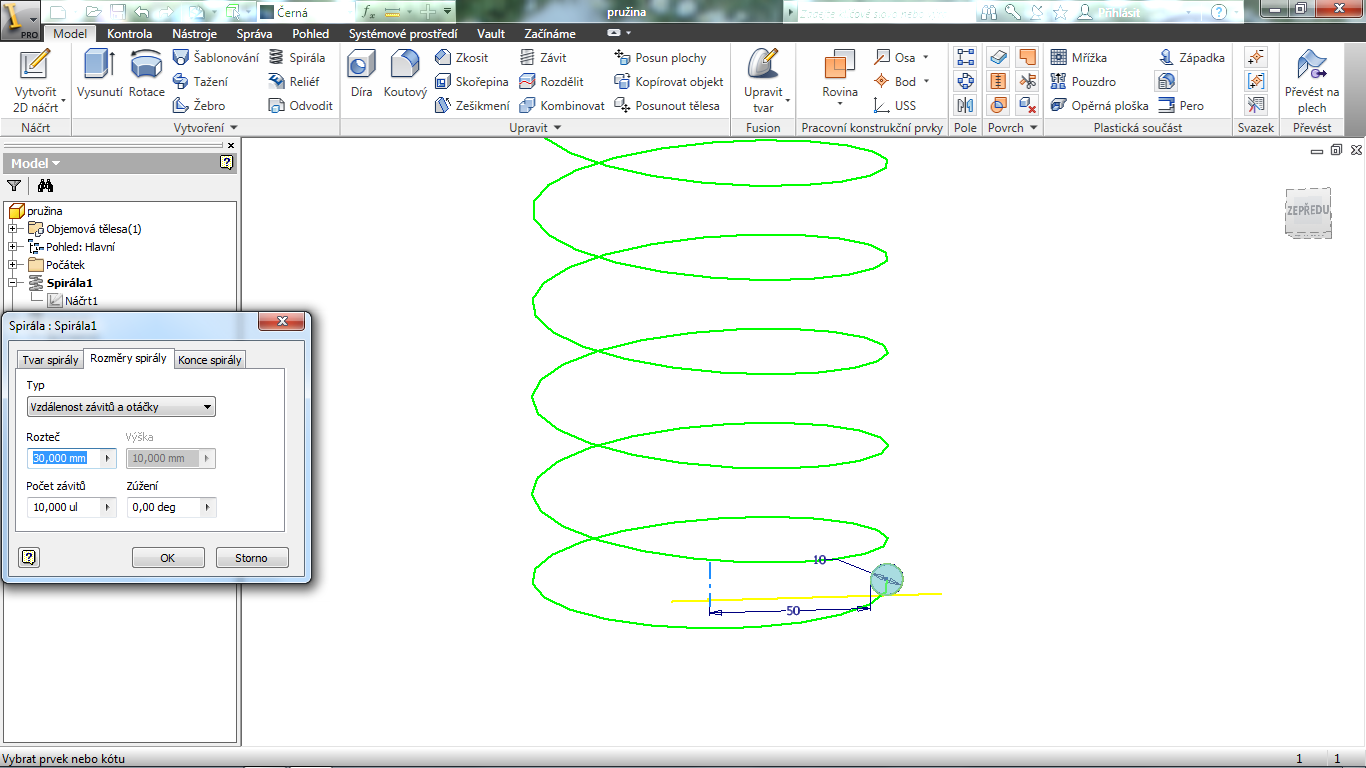The width and height of the screenshot is (1366, 768).
Task: Select the Pero lip tool
Action: 1181,106
